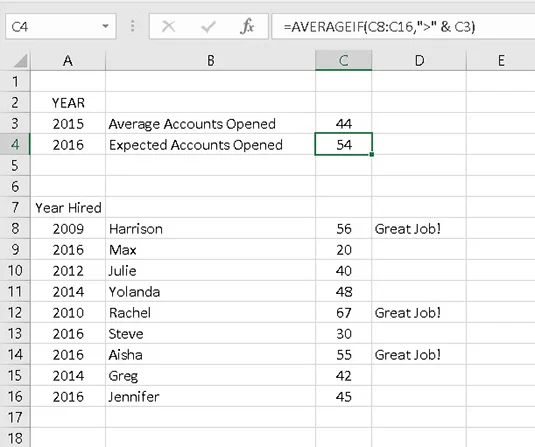Click the fill handle on cell C4

click(x=372, y=154)
